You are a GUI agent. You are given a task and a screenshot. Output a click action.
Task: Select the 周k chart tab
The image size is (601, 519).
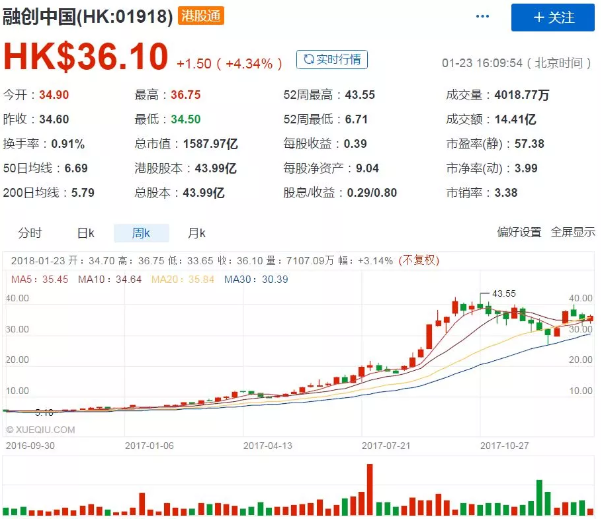pos(141,233)
